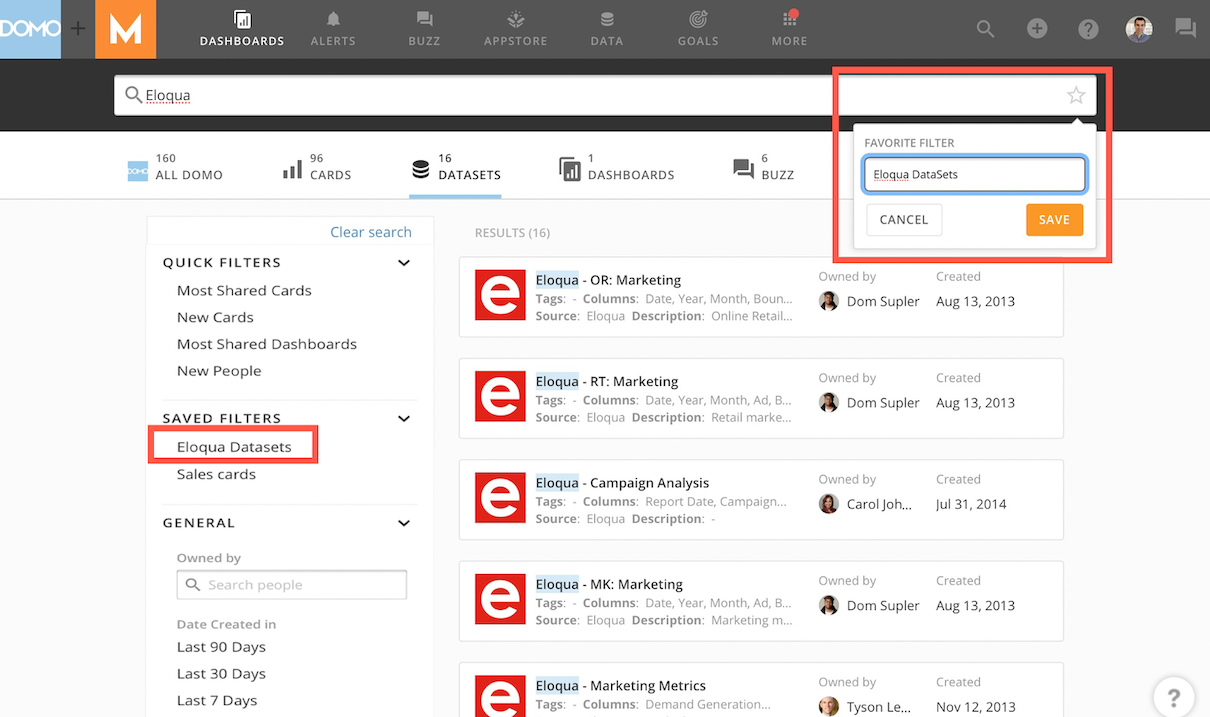Screen dimensions: 1210x717
Task: Open Buzz in the top navigation
Action: point(424,29)
